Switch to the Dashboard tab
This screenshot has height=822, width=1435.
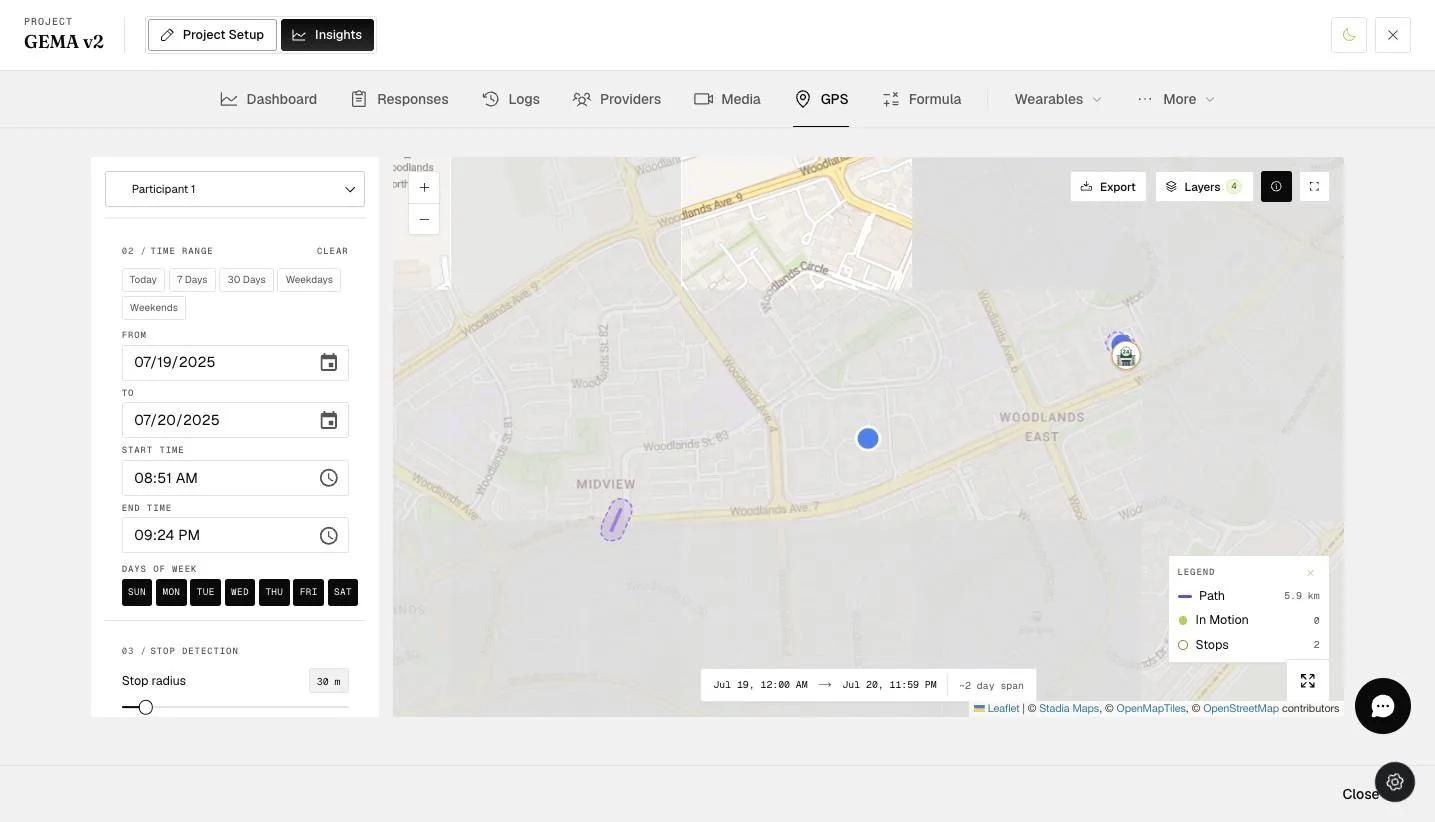[269, 99]
